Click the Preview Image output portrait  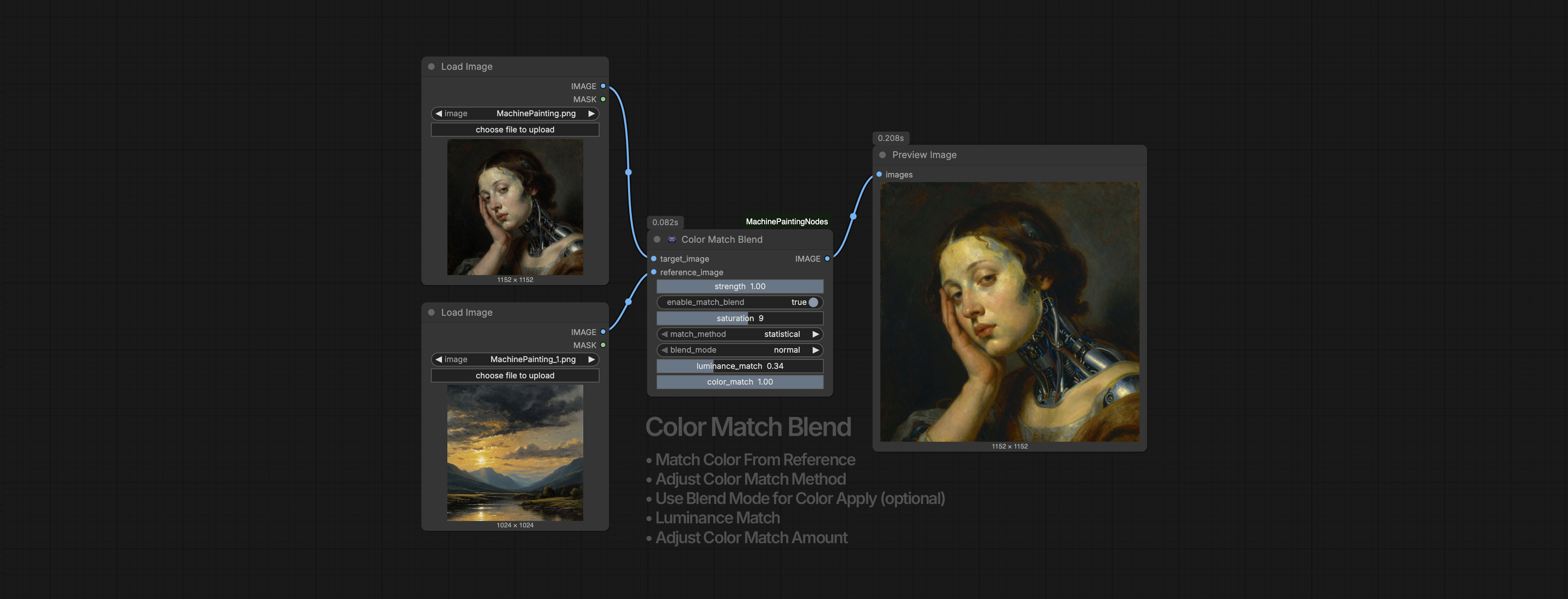[1009, 312]
